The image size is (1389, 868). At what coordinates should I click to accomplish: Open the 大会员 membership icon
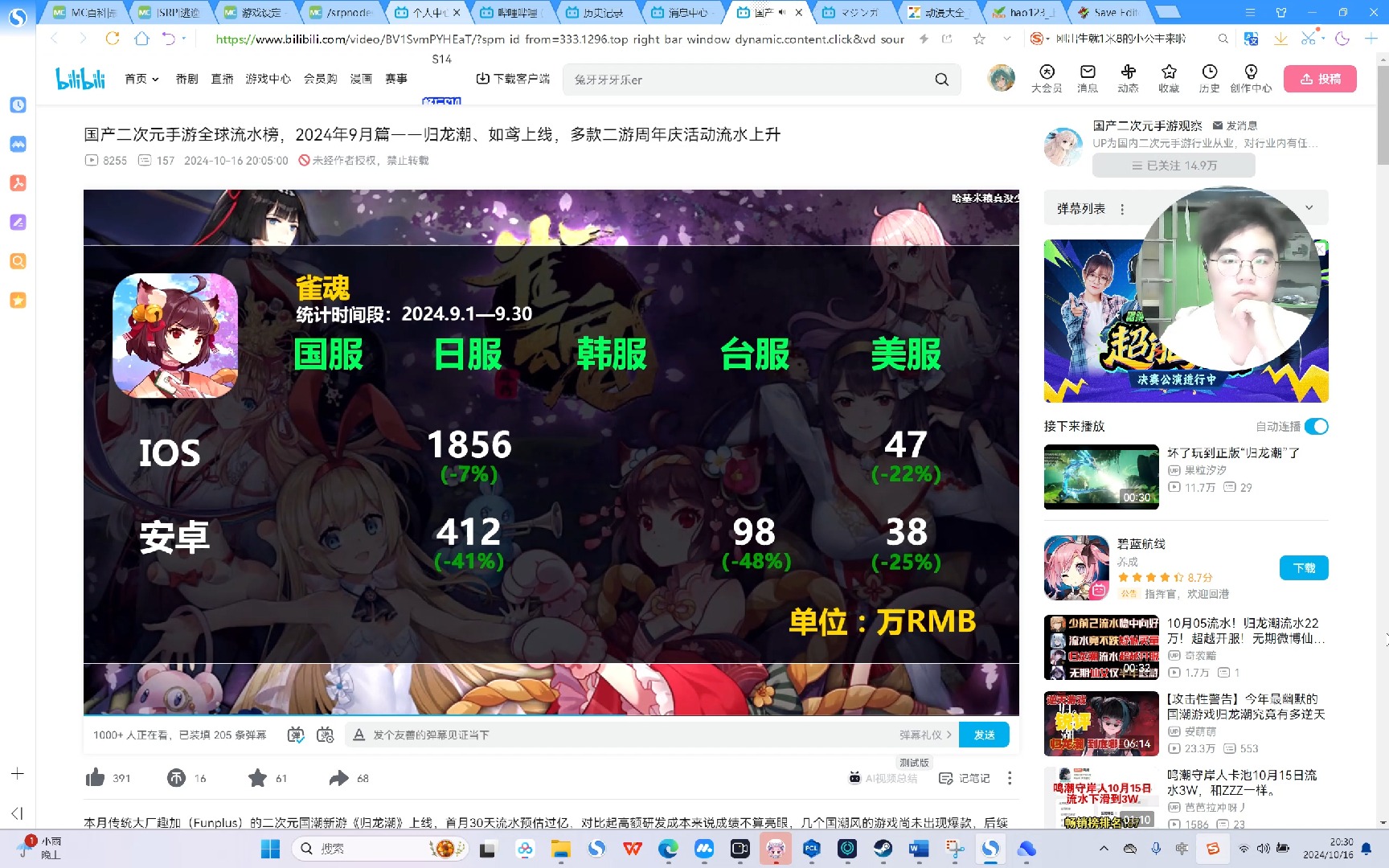(1047, 79)
